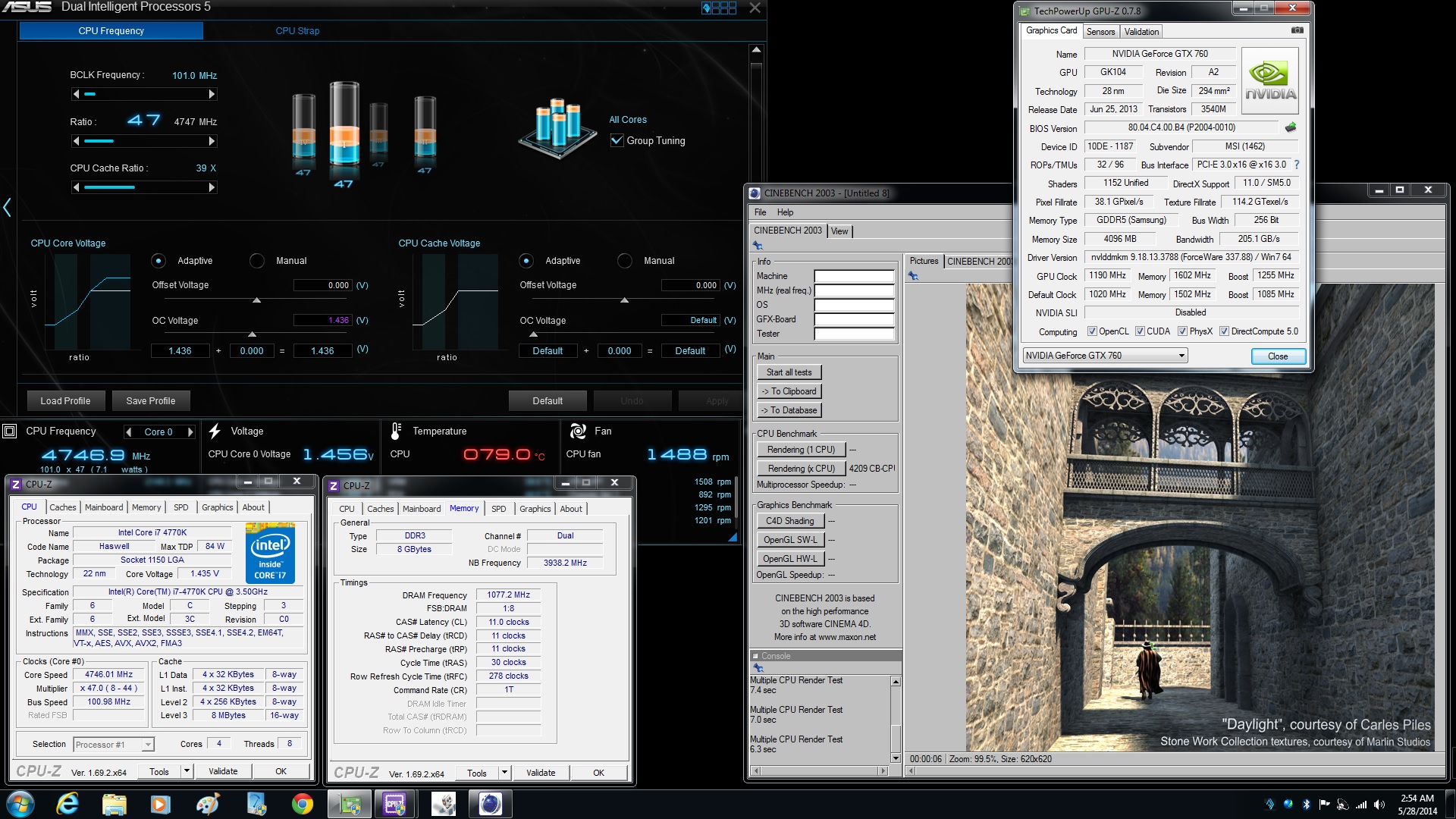This screenshot has height=819, width=1456.
Task: Click the Bluetooth tray icon
Action: [1306, 805]
